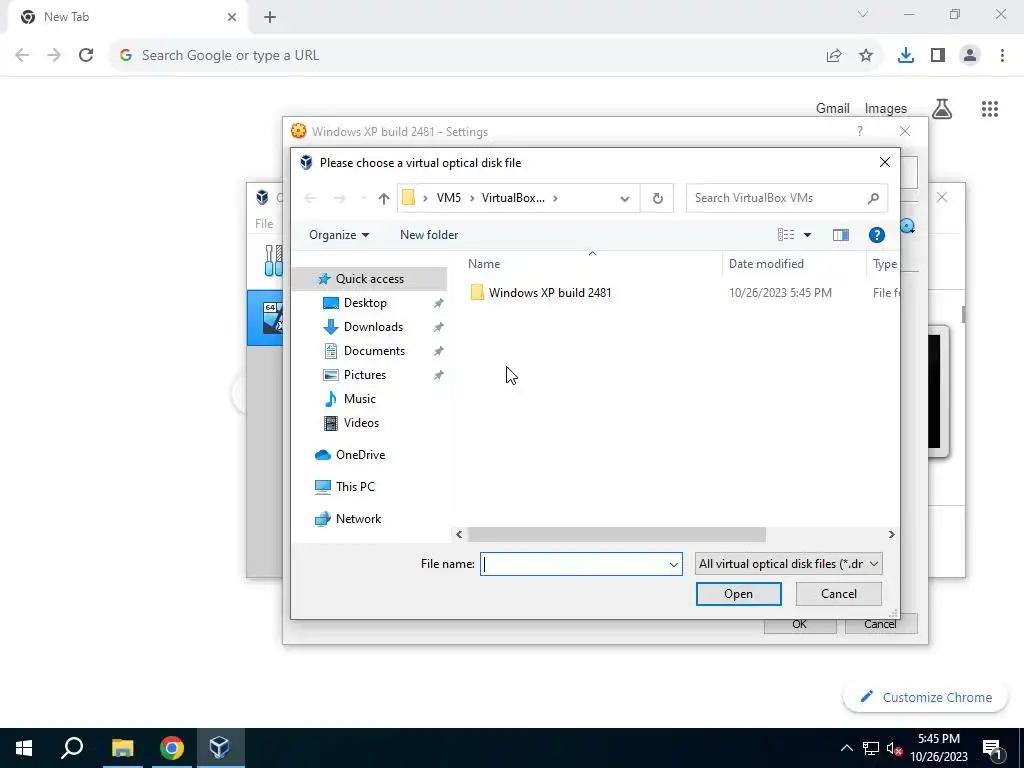Switch to Chrome on taskbar
1024x768 pixels.
point(172,748)
